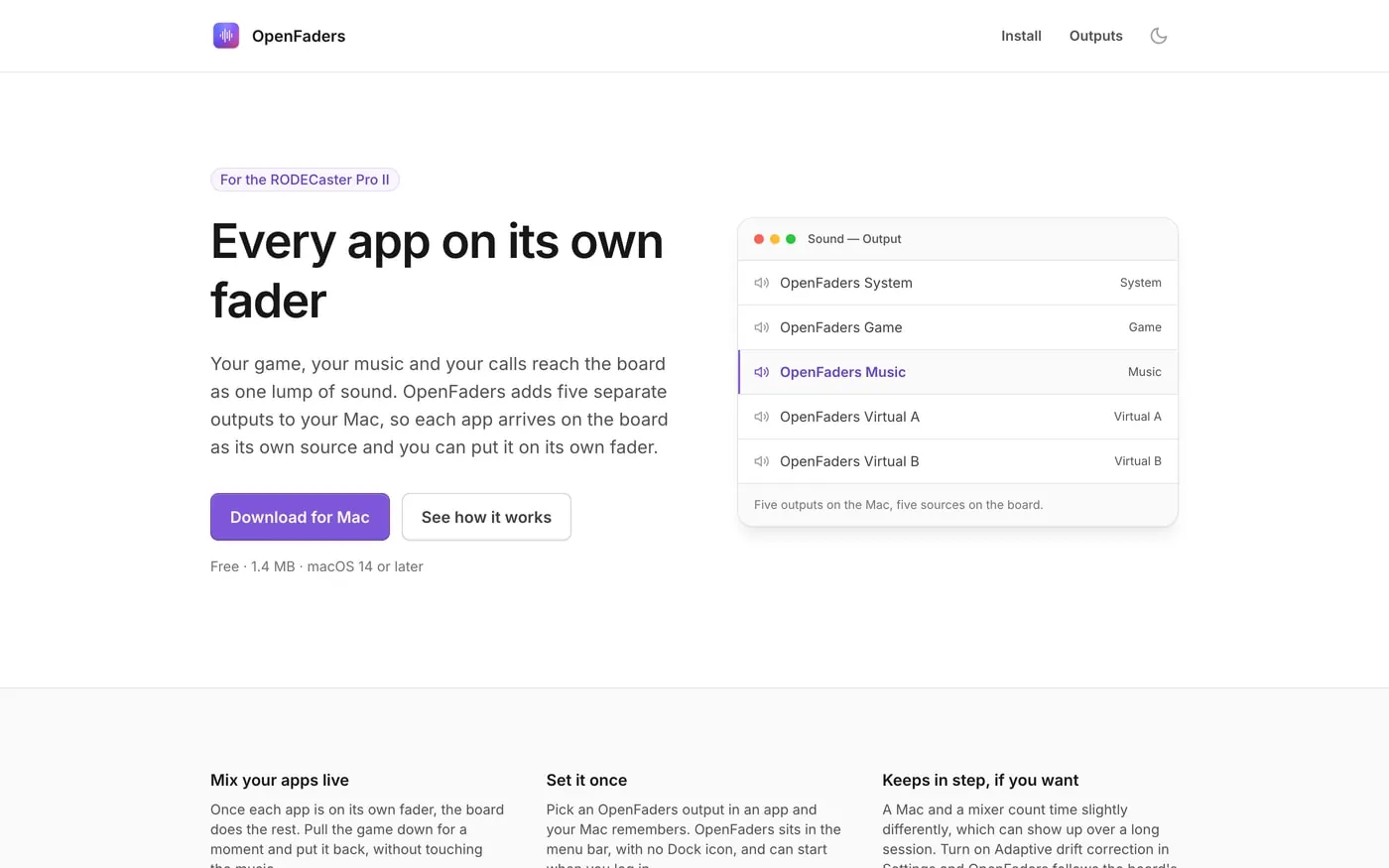The image size is (1389, 868).
Task: Click the Download for Mac button
Action: tap(300, 517)
